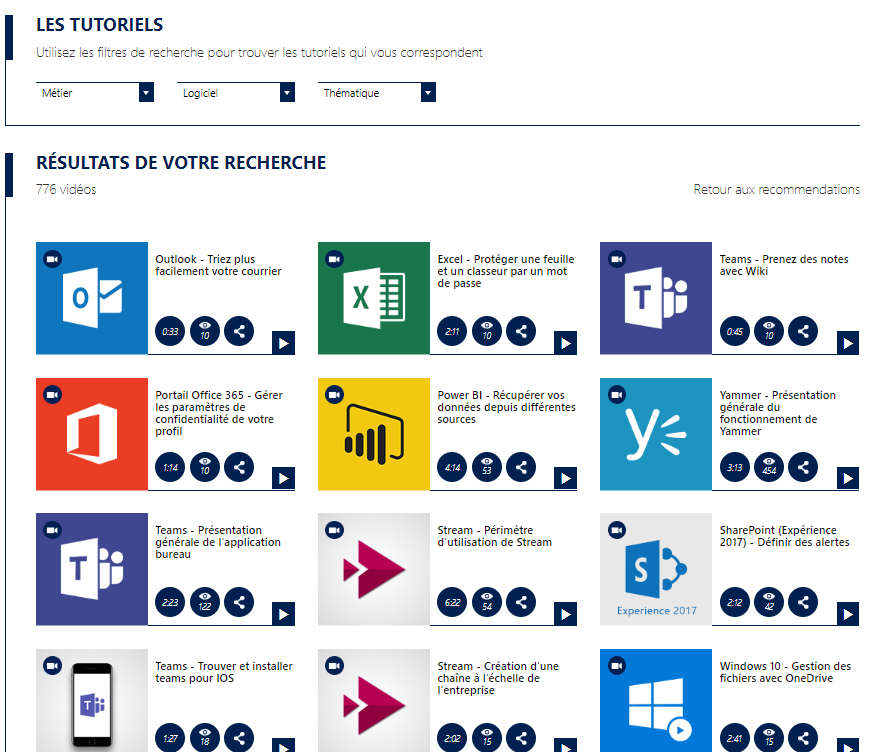Open title 'Teams - Prenez des notes avec Wiki'

pos(784,265)
